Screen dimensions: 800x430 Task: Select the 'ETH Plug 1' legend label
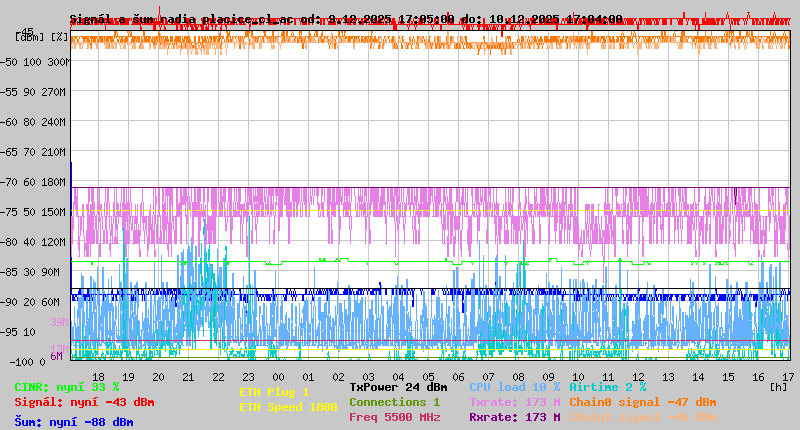pyautogui.click(x=274, y=392)
